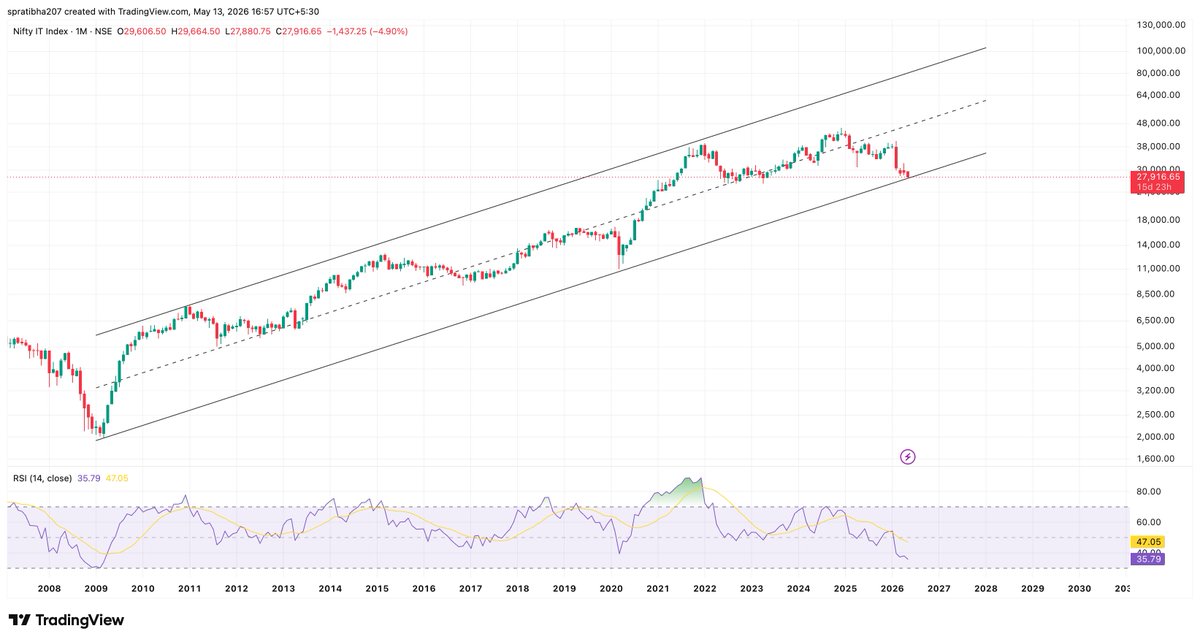The height and width of the screenshot is (642, 1200).
Task: Click the low value L27,880.75
Action: pyautogui.click(x=249, y=32)
